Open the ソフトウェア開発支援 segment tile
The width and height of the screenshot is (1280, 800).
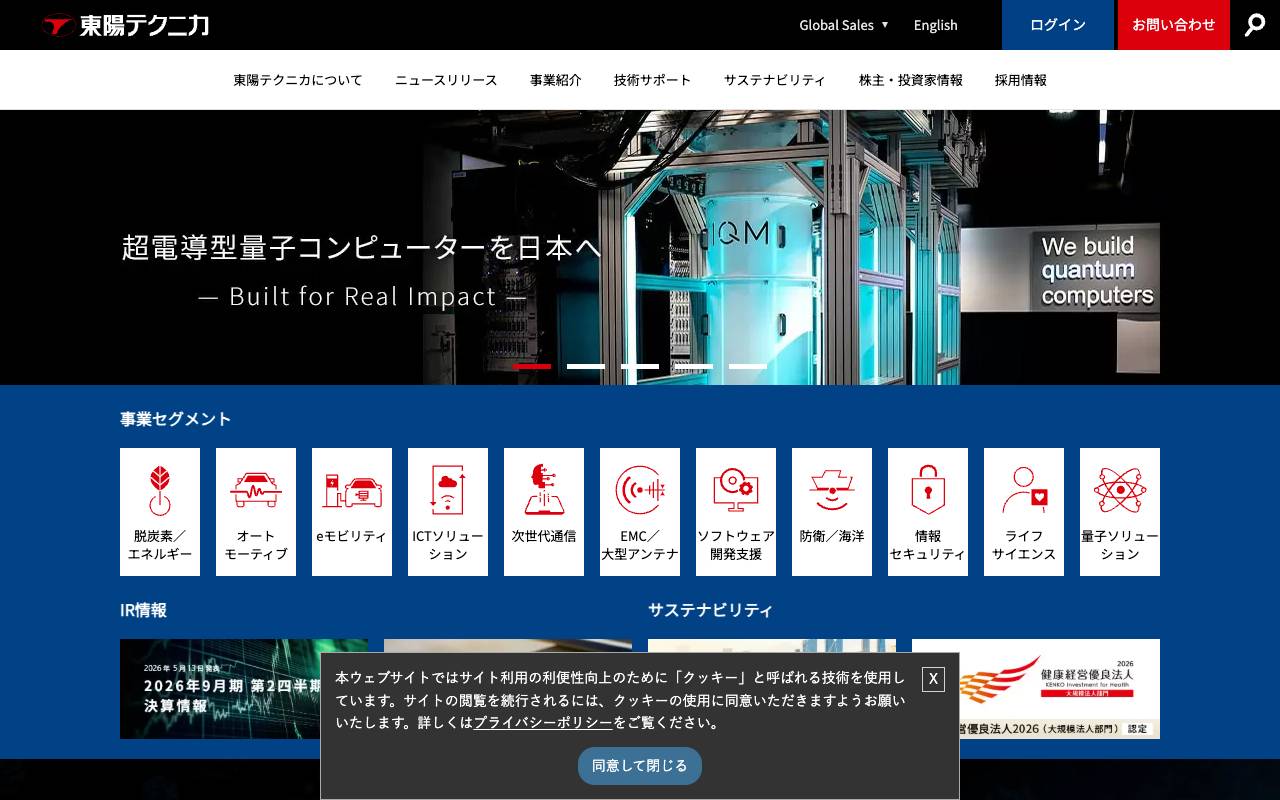(x=736, y=512)
